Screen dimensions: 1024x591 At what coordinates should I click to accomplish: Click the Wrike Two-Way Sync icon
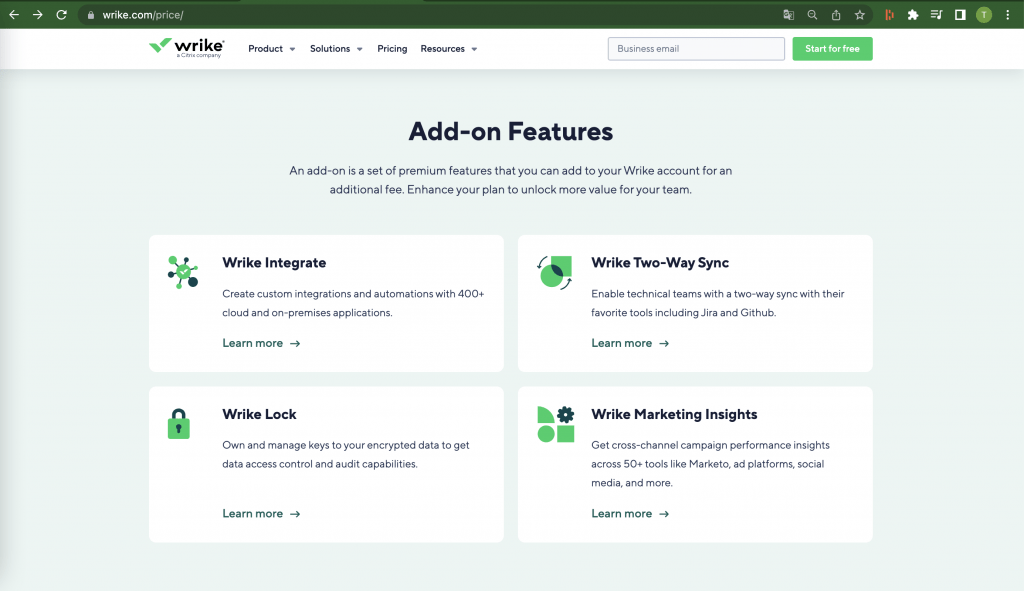[555, 272]
